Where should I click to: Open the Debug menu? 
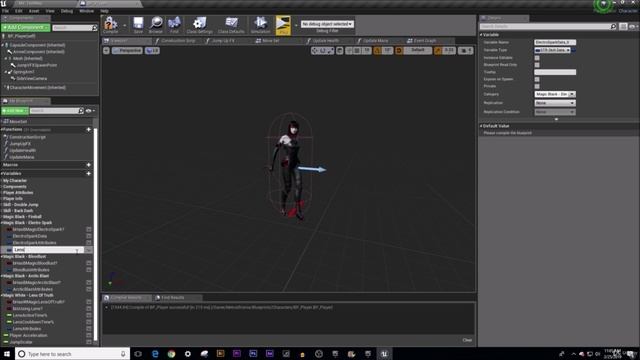(67, 11)
